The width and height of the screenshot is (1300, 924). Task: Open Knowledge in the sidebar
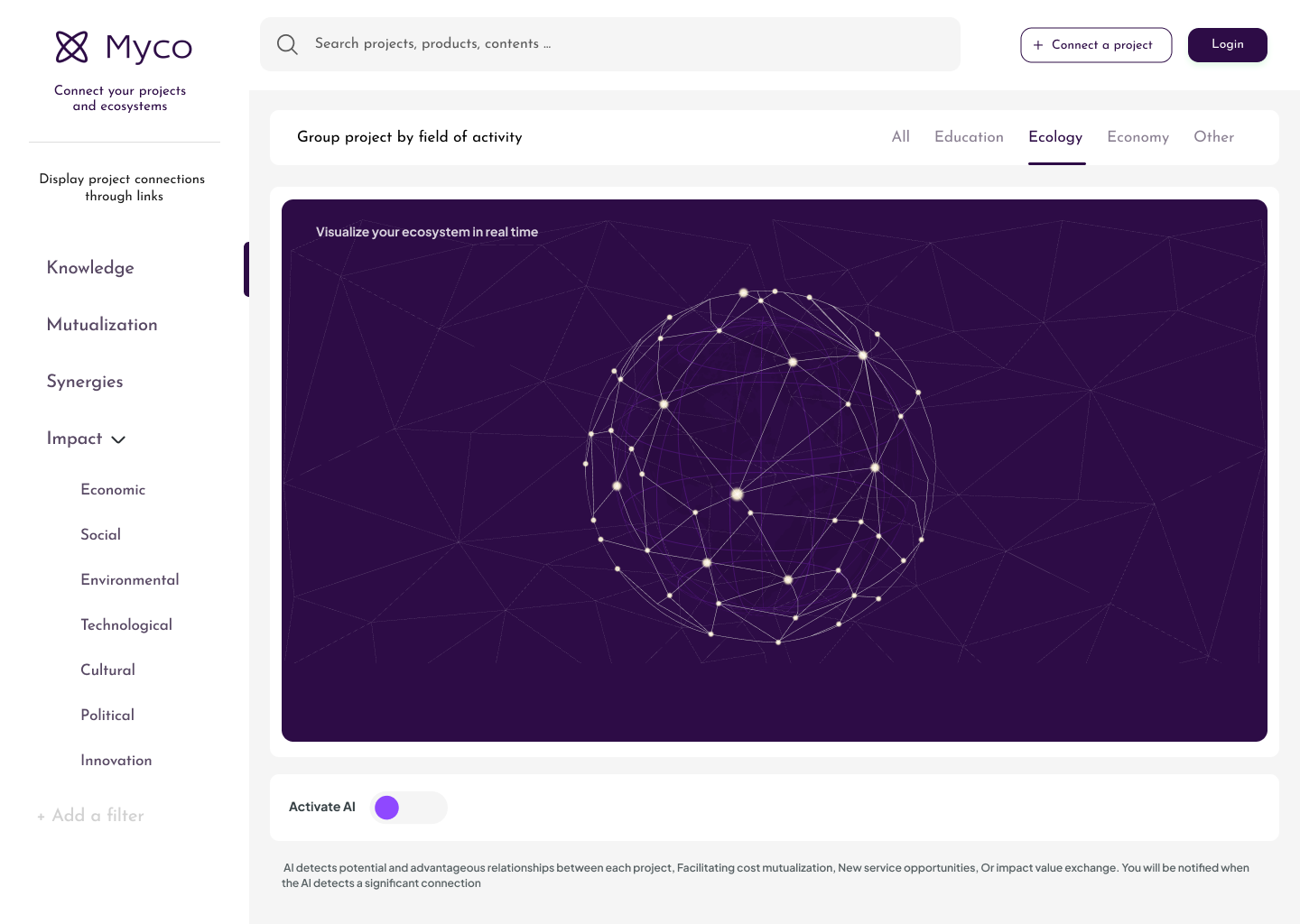(90, 268)
